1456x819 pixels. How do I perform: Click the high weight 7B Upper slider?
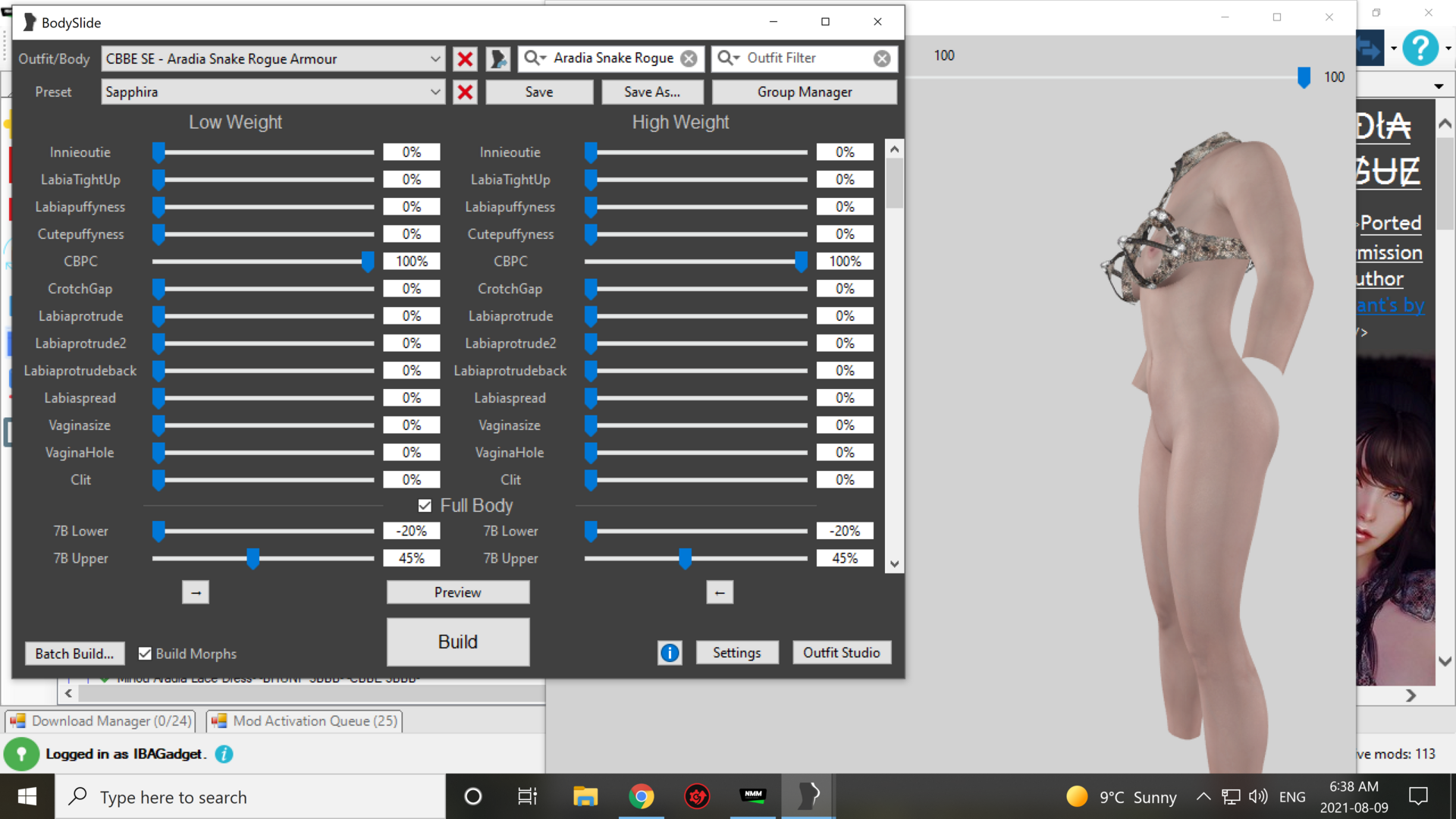click(x=696, y=559)
